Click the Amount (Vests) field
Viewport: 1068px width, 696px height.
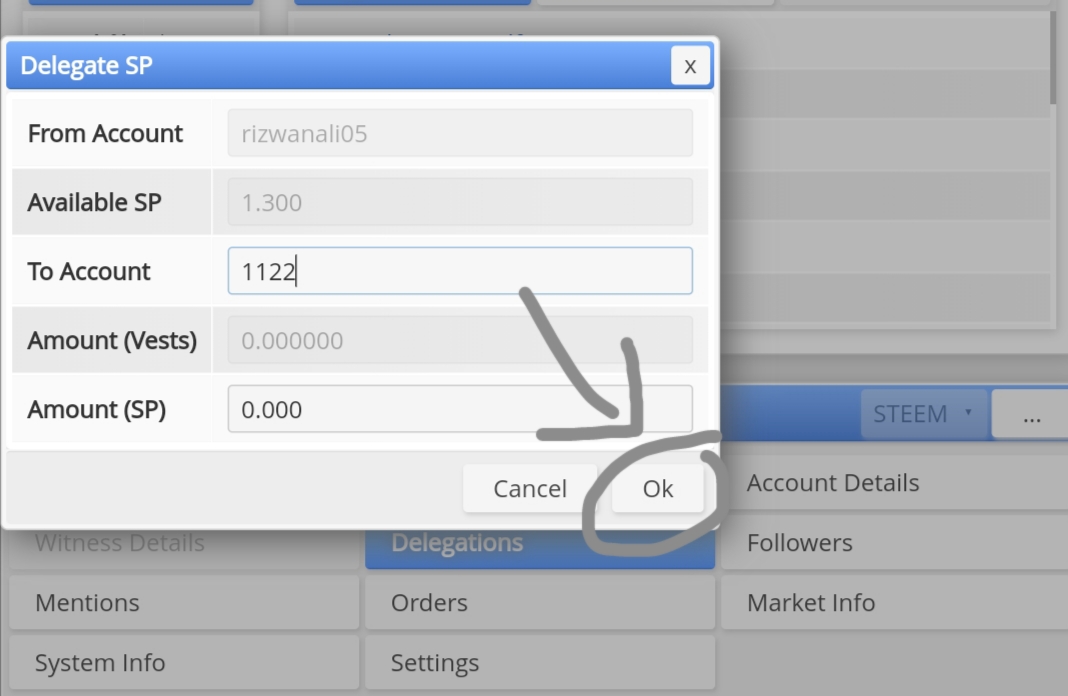coord(460,340)
